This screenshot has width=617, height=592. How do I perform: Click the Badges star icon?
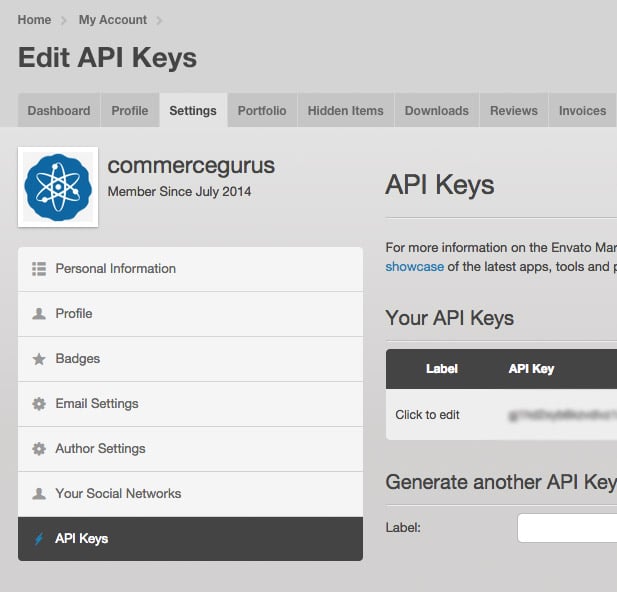pyautogui.click(x=39, y=359)
